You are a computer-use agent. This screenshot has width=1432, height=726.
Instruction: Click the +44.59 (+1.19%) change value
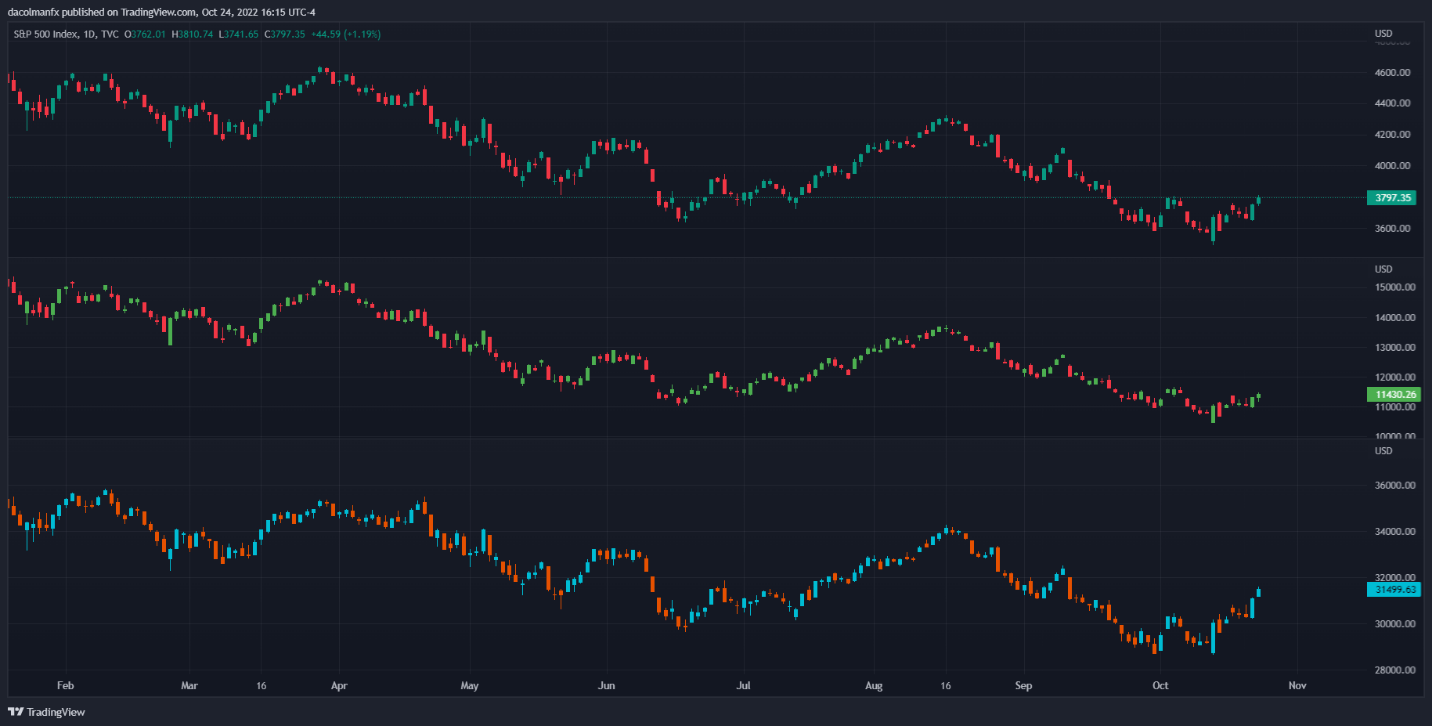(344, 34)
